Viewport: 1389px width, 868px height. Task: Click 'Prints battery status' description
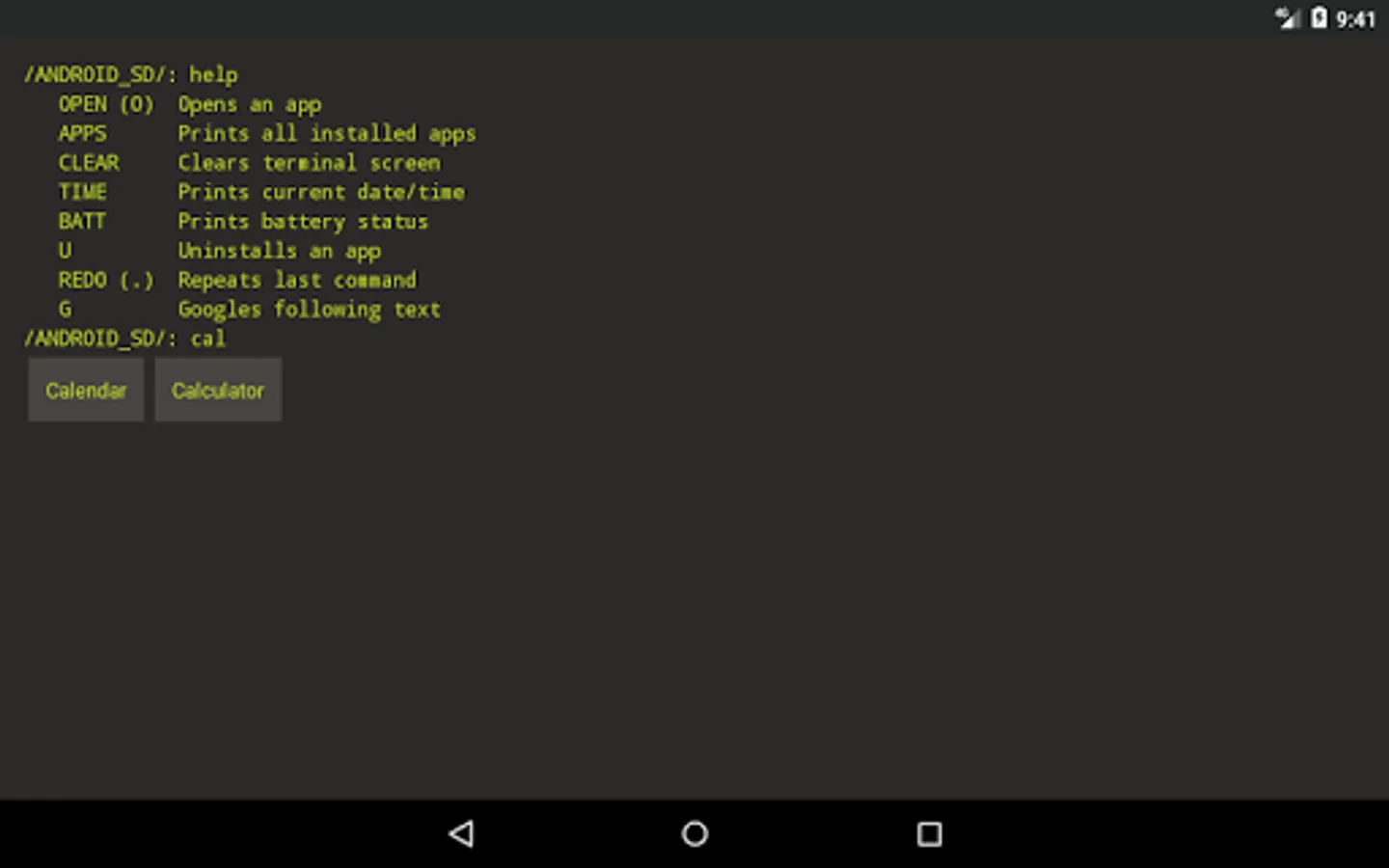click(x=303, y=221)
